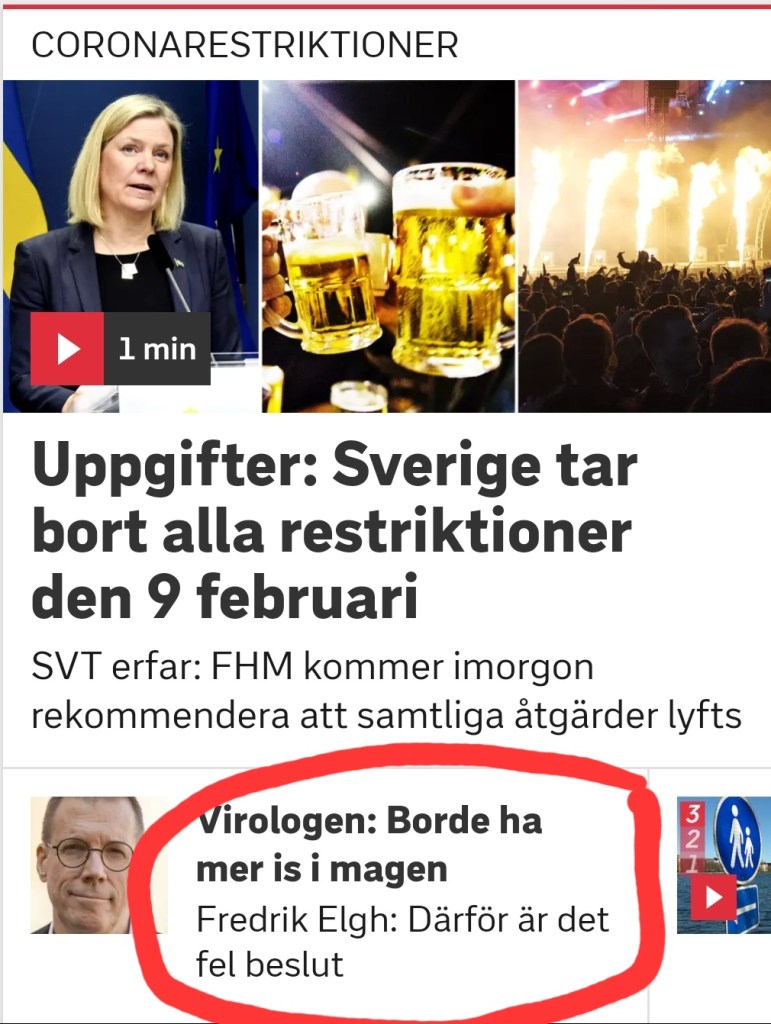Open headline Sverige tar bort alla restriktioner
Screen dimensions: 771x1024
[334, 532]
